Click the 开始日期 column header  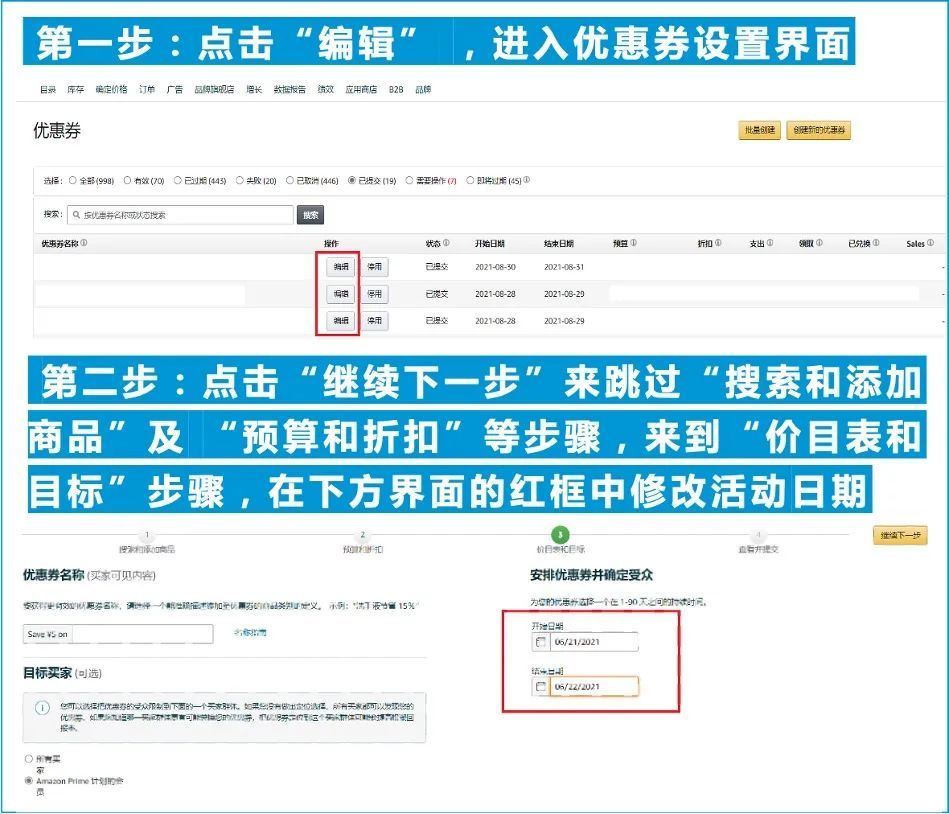[x=490, y=243]
